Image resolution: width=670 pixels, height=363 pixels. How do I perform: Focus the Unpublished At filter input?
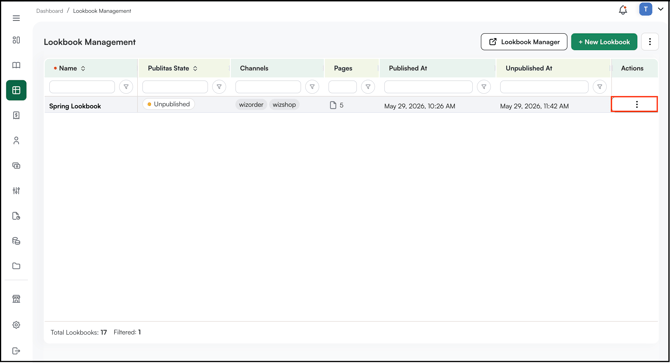(x=544, y=87)
